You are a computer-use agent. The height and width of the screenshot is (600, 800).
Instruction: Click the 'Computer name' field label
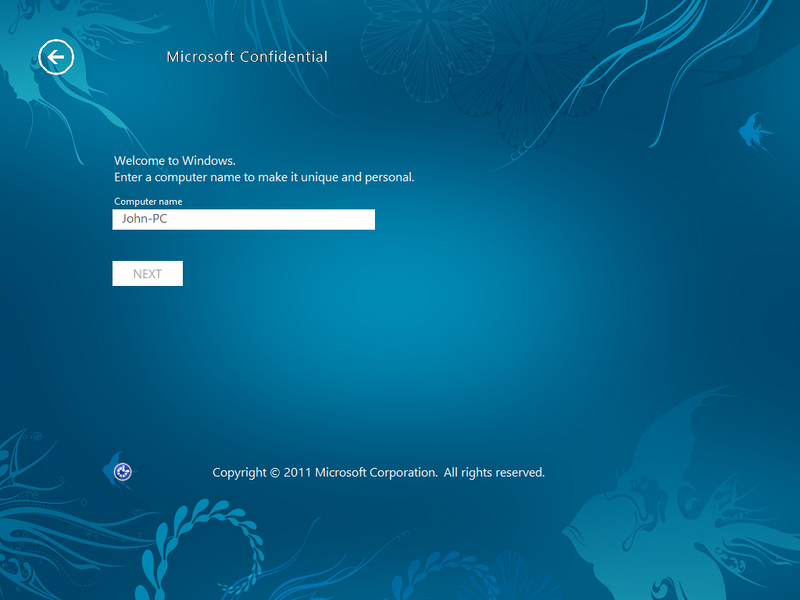pyautogui.click(x=148, y=202)
